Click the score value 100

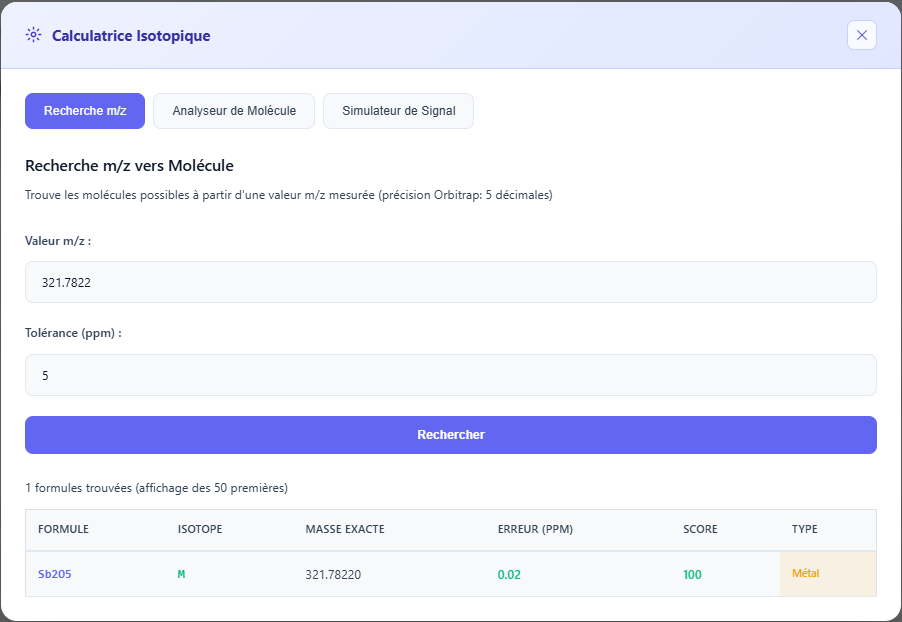coord(692,574)
